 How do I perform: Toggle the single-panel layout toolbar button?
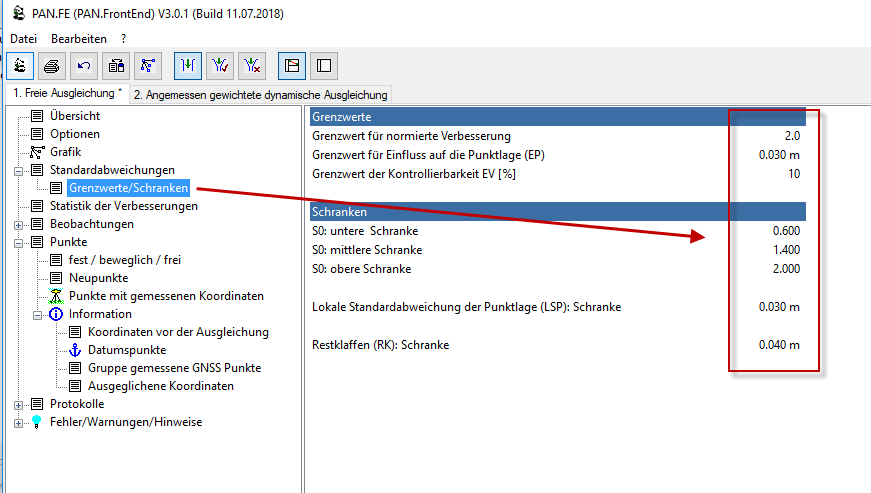[x=323, y=66]
